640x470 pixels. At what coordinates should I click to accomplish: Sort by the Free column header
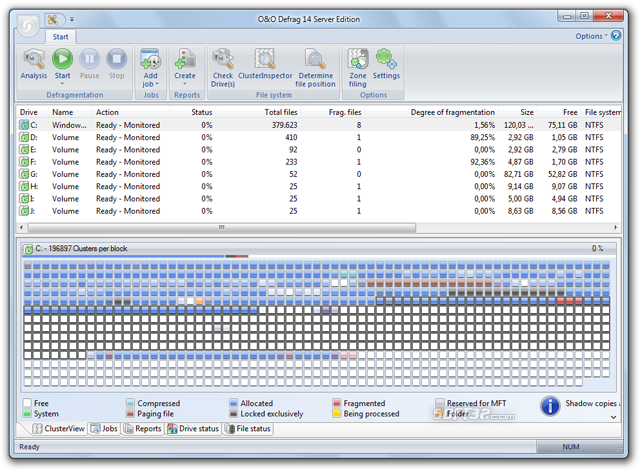559,112
